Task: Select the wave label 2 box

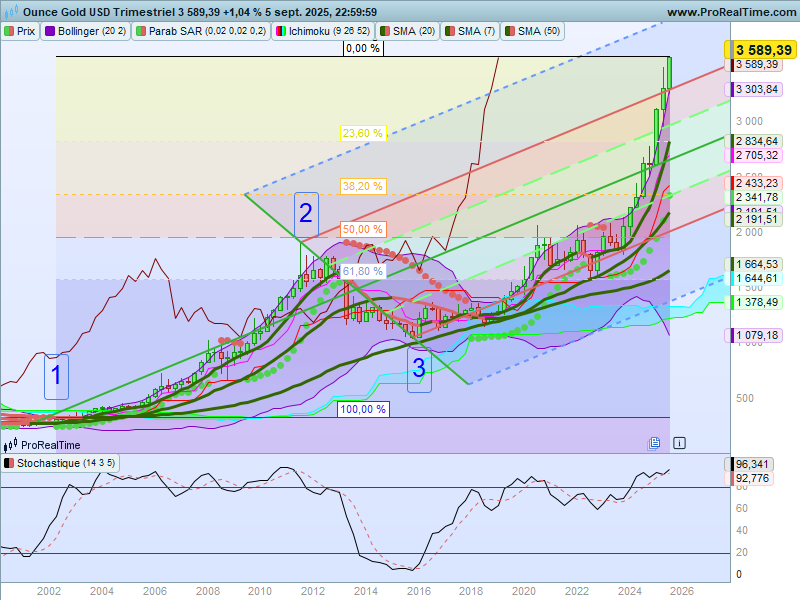Action: pos(306,214)
